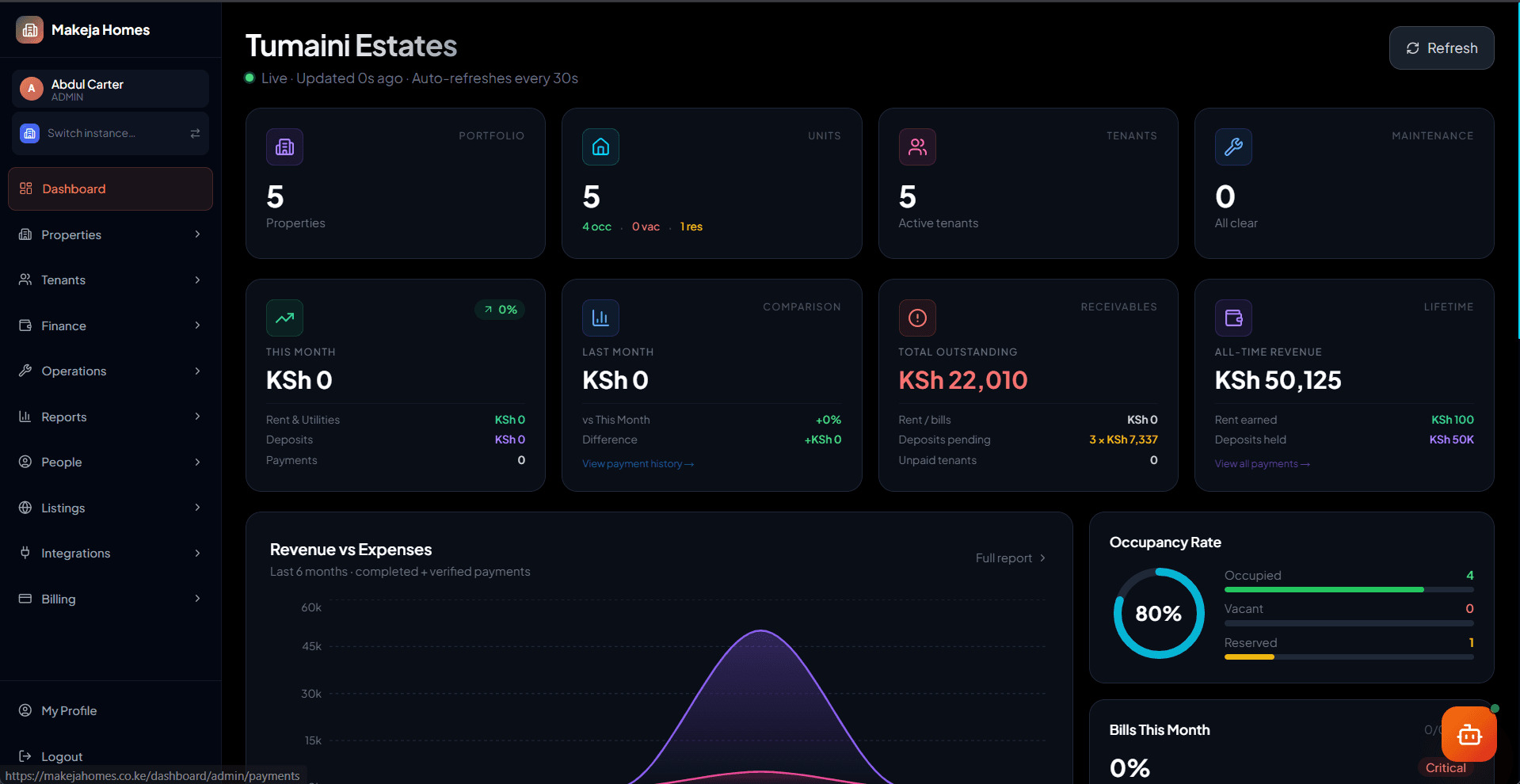Image resolution: width=1520 pixels, height=784 pixels.
Task: Click the KSh 50,125 all-time revenue value
Action: tap(1278, 380)
